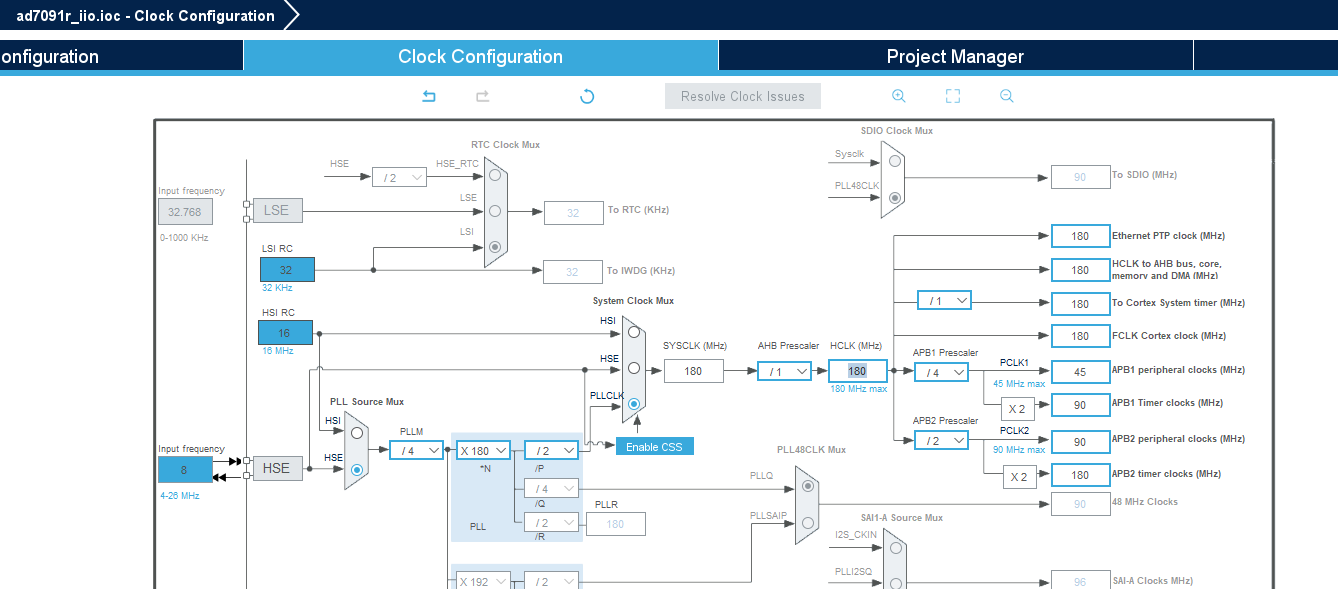Select LSE radio in RTC Clock Mux
Screen dimensions: 1338x589
point(495,210)
